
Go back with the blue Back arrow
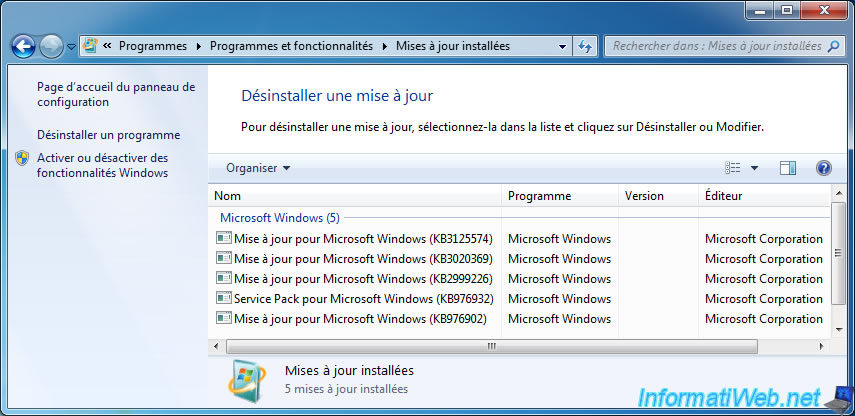(x=23, y=47)
